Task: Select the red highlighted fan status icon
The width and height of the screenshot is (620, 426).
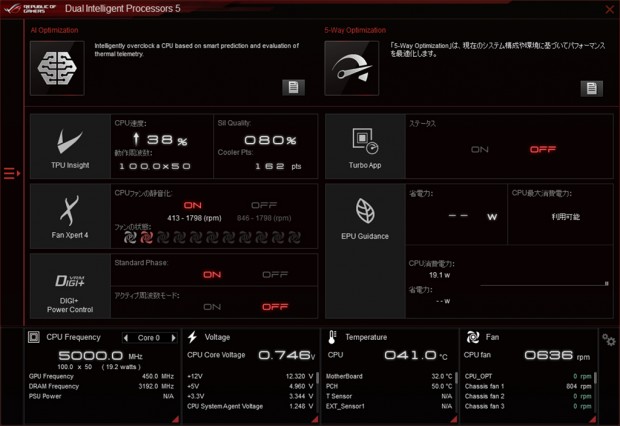Action: point(146,237)
